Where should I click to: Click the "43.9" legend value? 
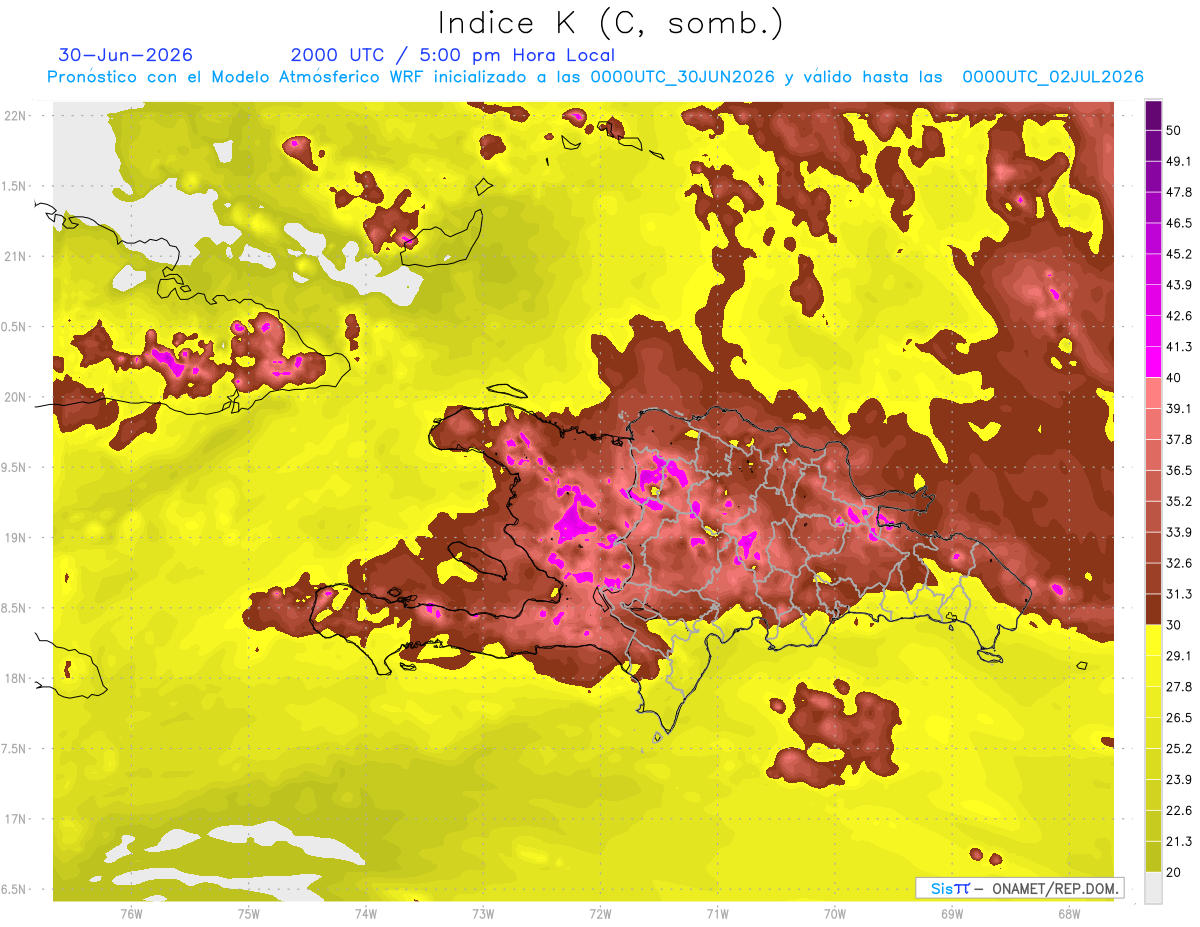coord(1180,285)
